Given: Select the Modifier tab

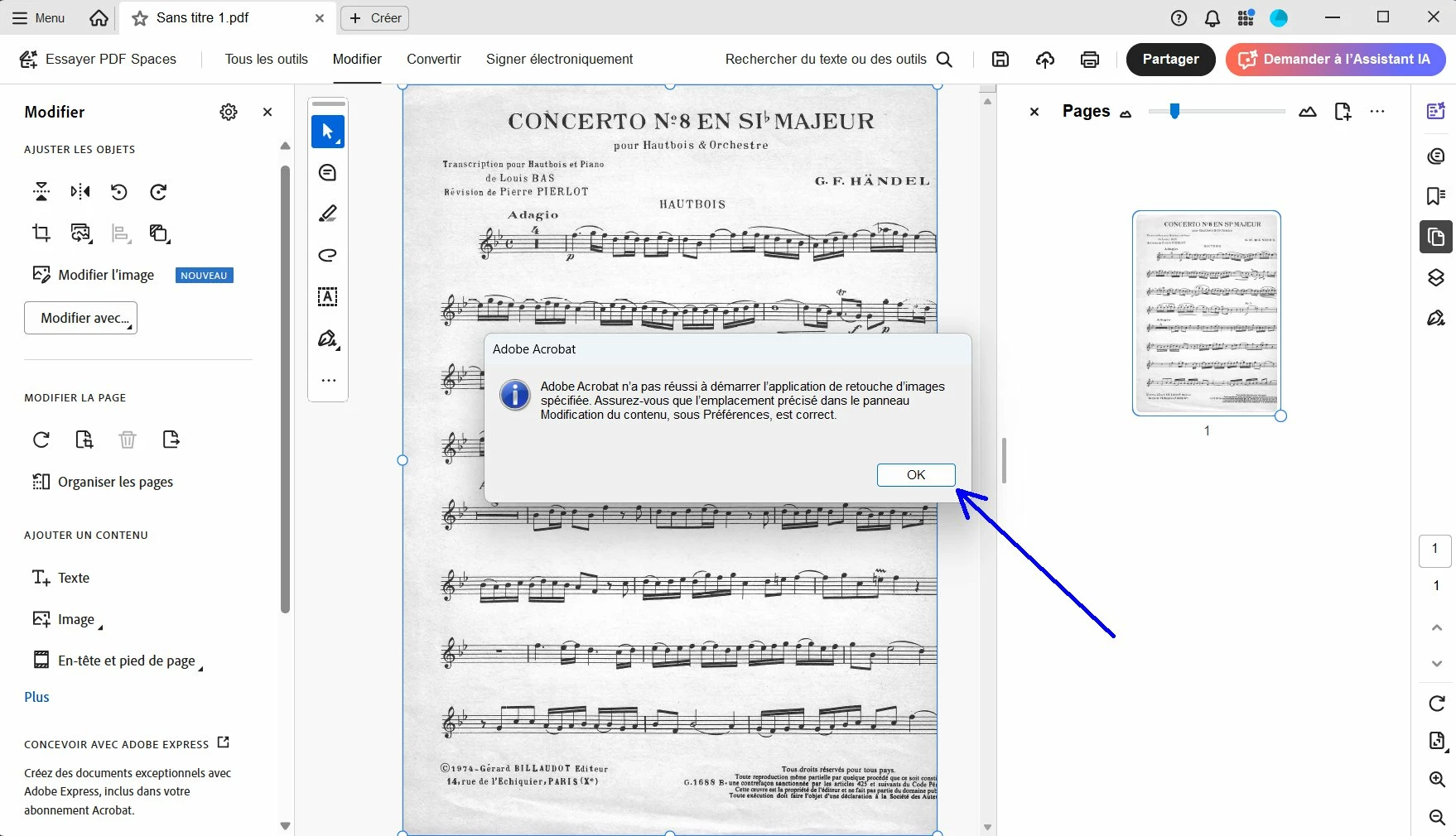Looking at the screenshot, I should pos(357,59).
